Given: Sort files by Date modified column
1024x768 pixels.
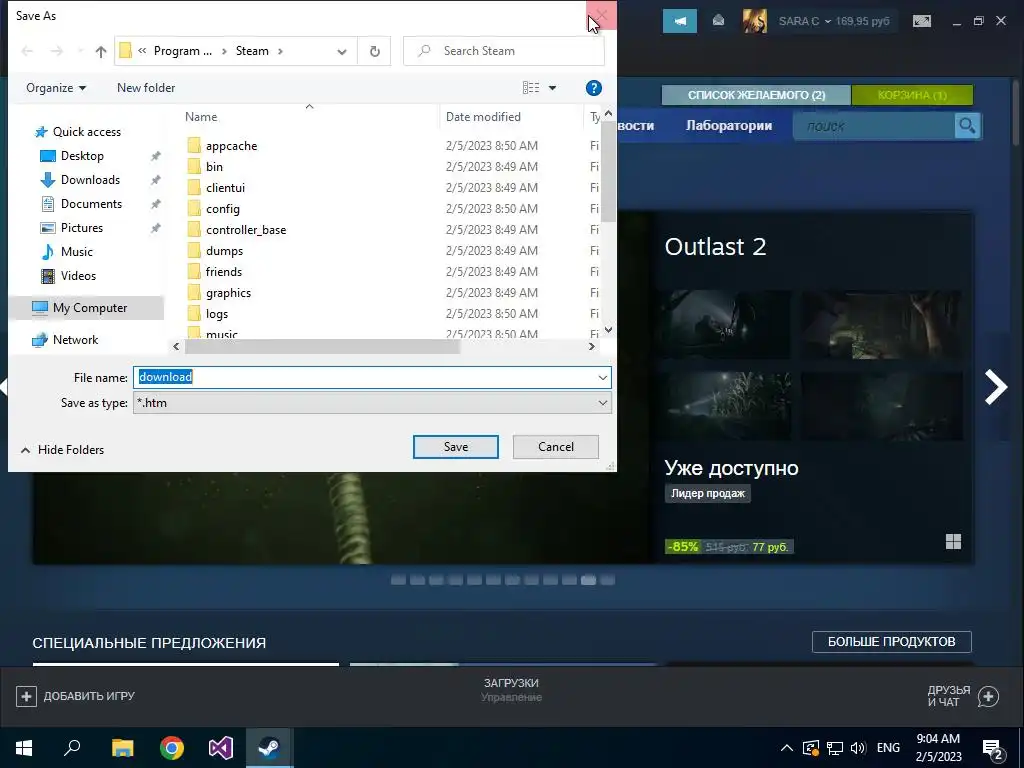Looking at the screenshot, I should (x=483, y=117).
